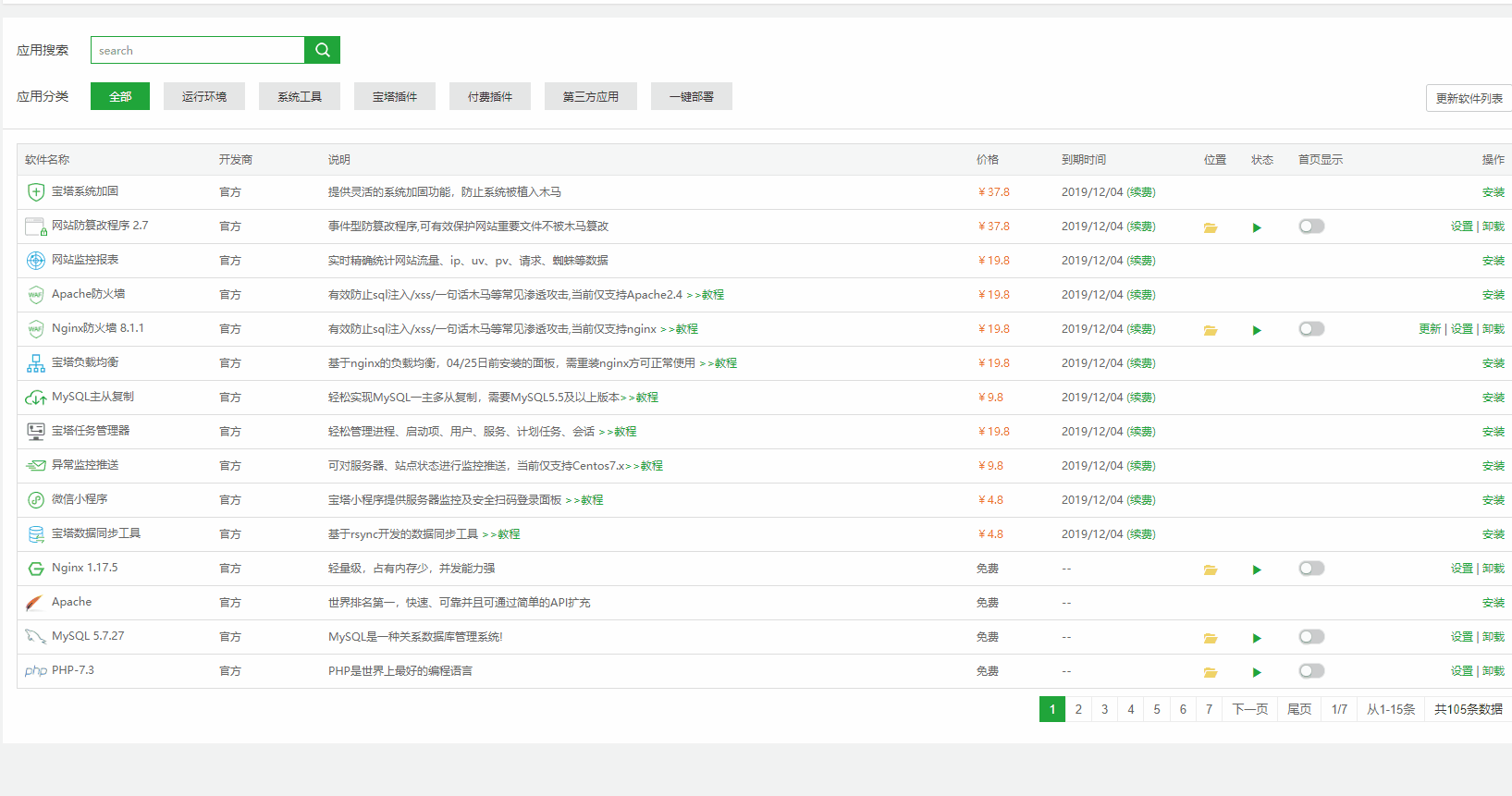Click the 尾页 pagination button

coord(1299,709)
